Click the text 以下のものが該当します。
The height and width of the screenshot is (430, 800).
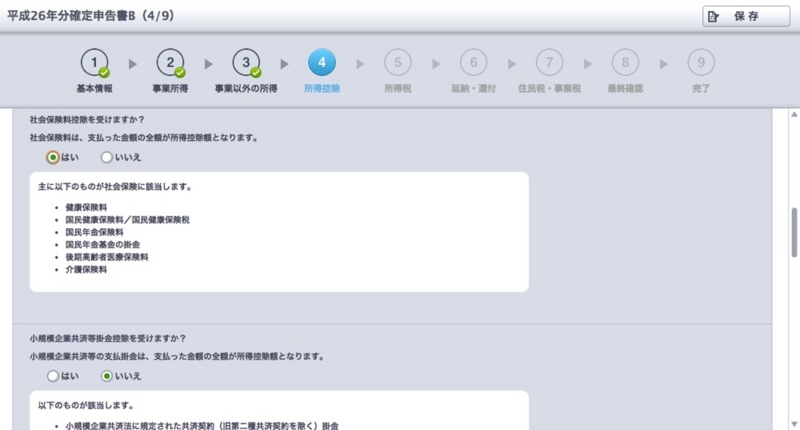tap(86, 406)
